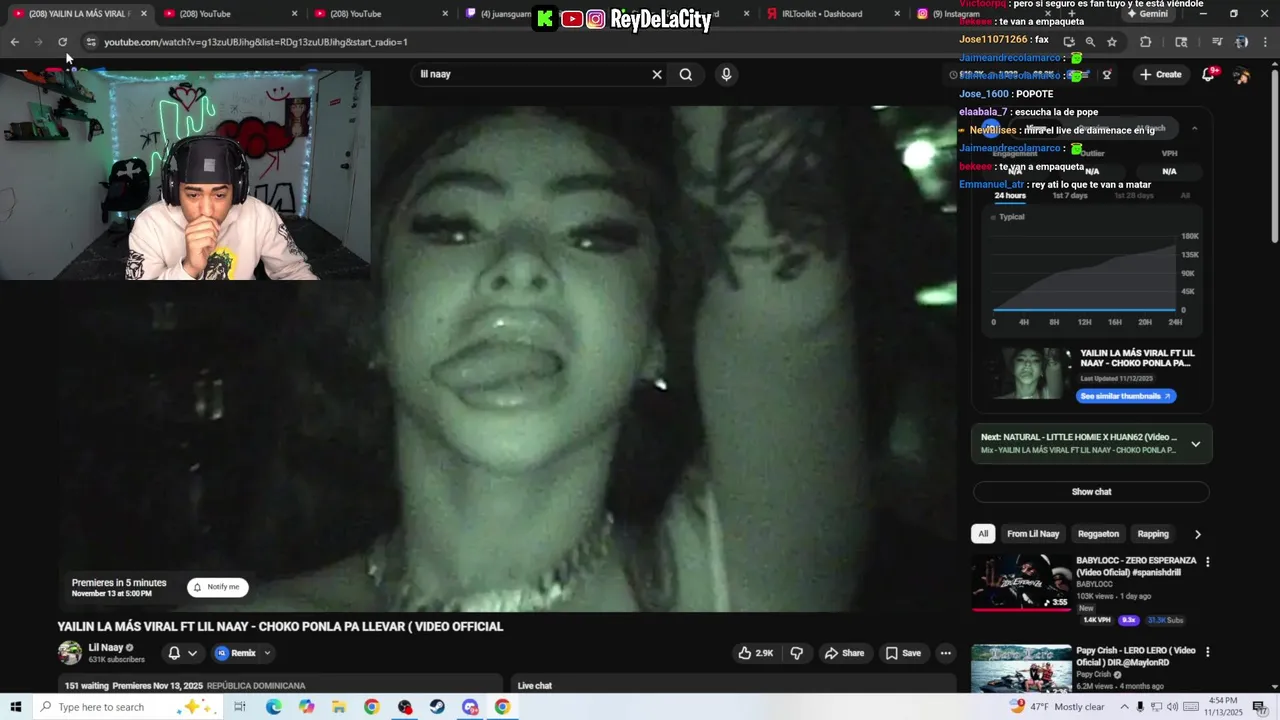Show more filter chips with right arrow
Screen dimensions: 1280x720
(1197, 534)
